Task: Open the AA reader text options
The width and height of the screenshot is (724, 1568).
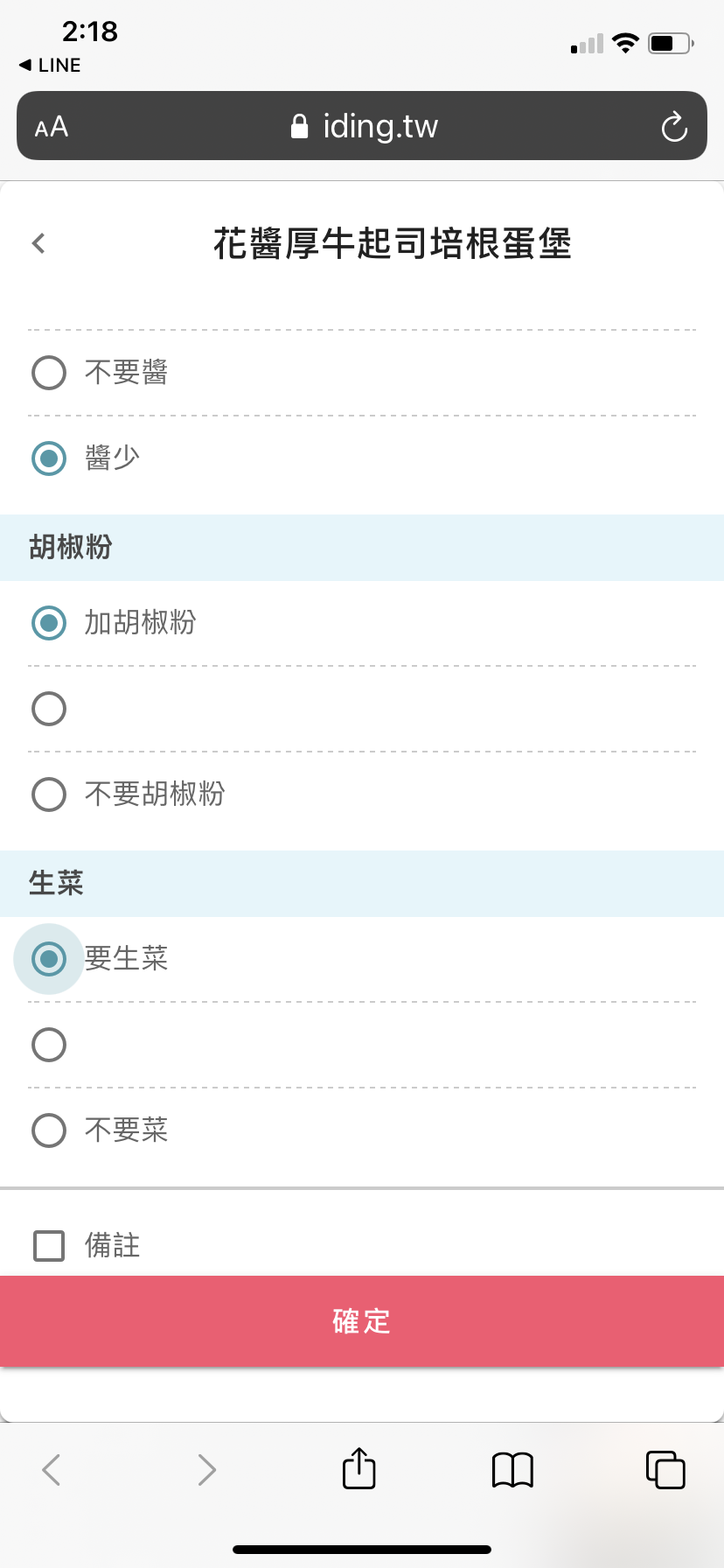Action: coord(52,127)
